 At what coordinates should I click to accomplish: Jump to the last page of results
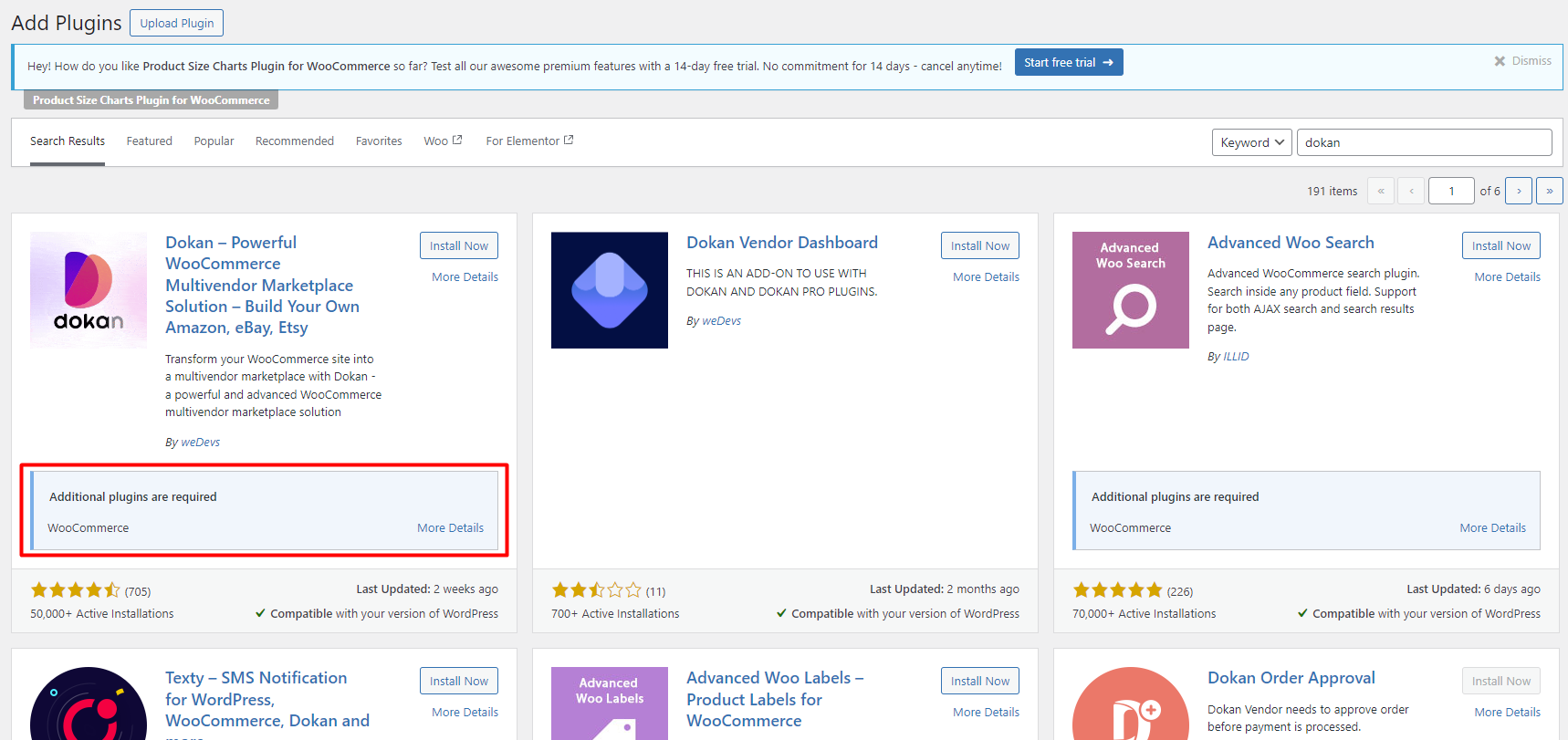(1550, 191)
